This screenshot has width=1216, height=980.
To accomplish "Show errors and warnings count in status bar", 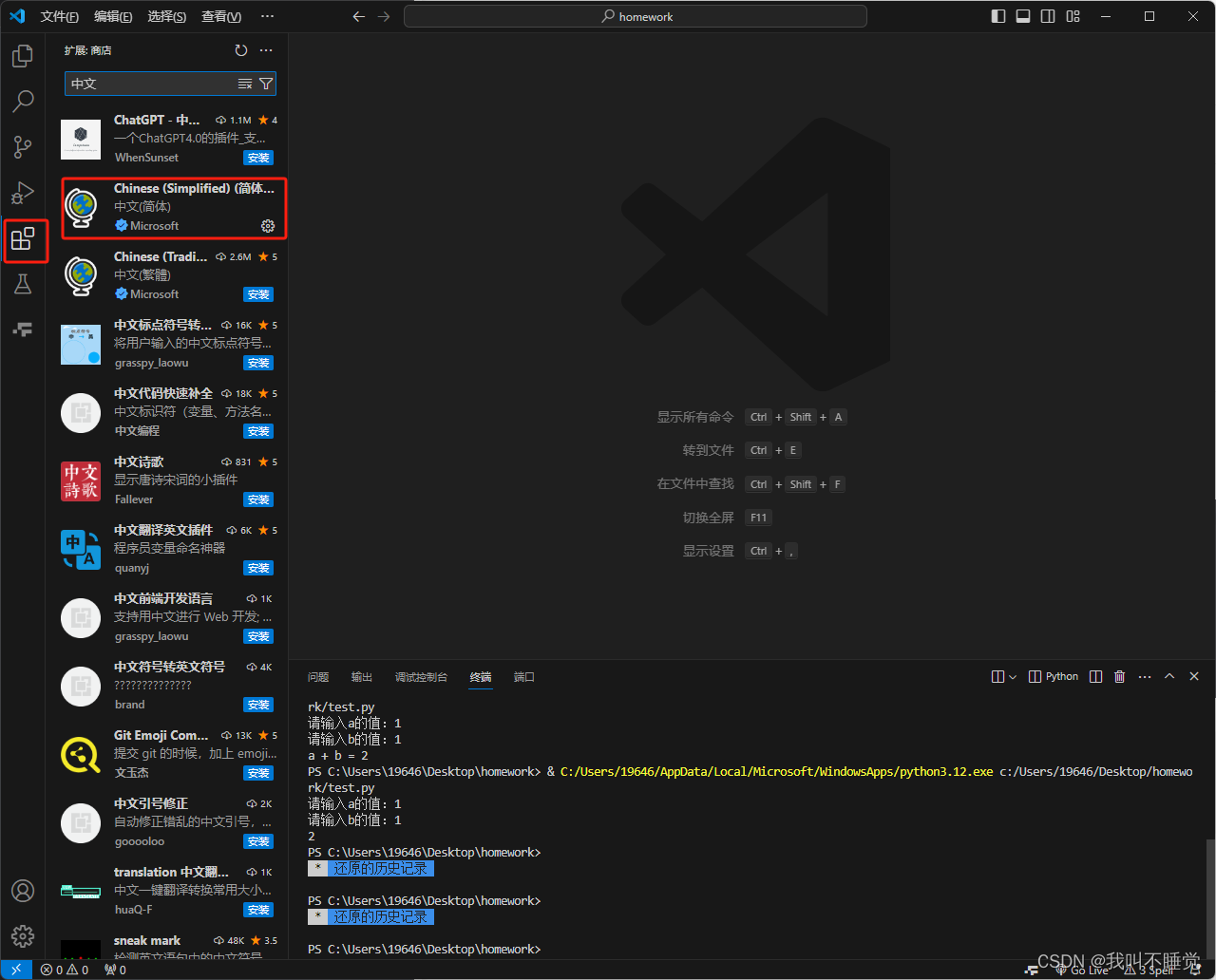I will pyautogui.click(x=65, y=970).
